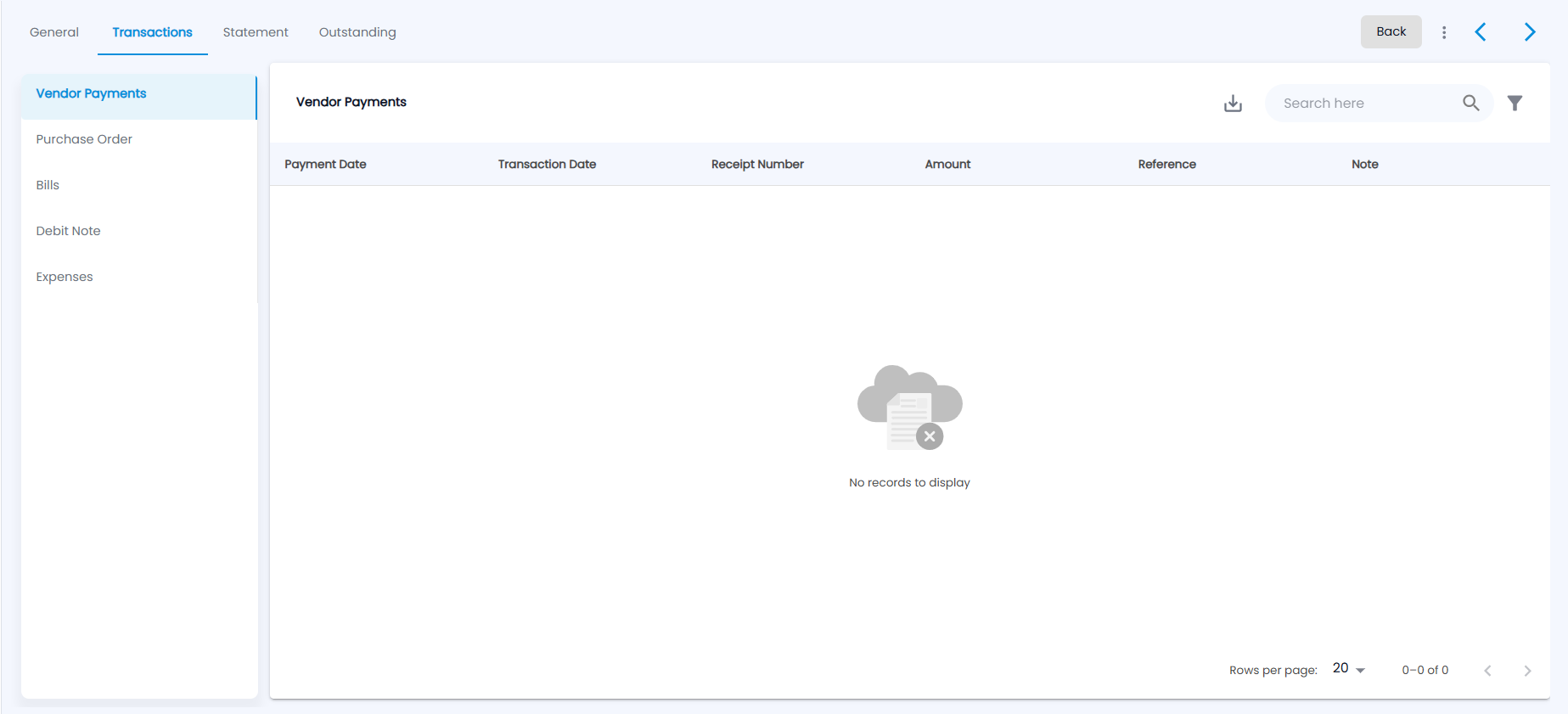Open the three-dot more options menu
Viewport: 1568px width, 714px height.
(x=1444, y=32)
